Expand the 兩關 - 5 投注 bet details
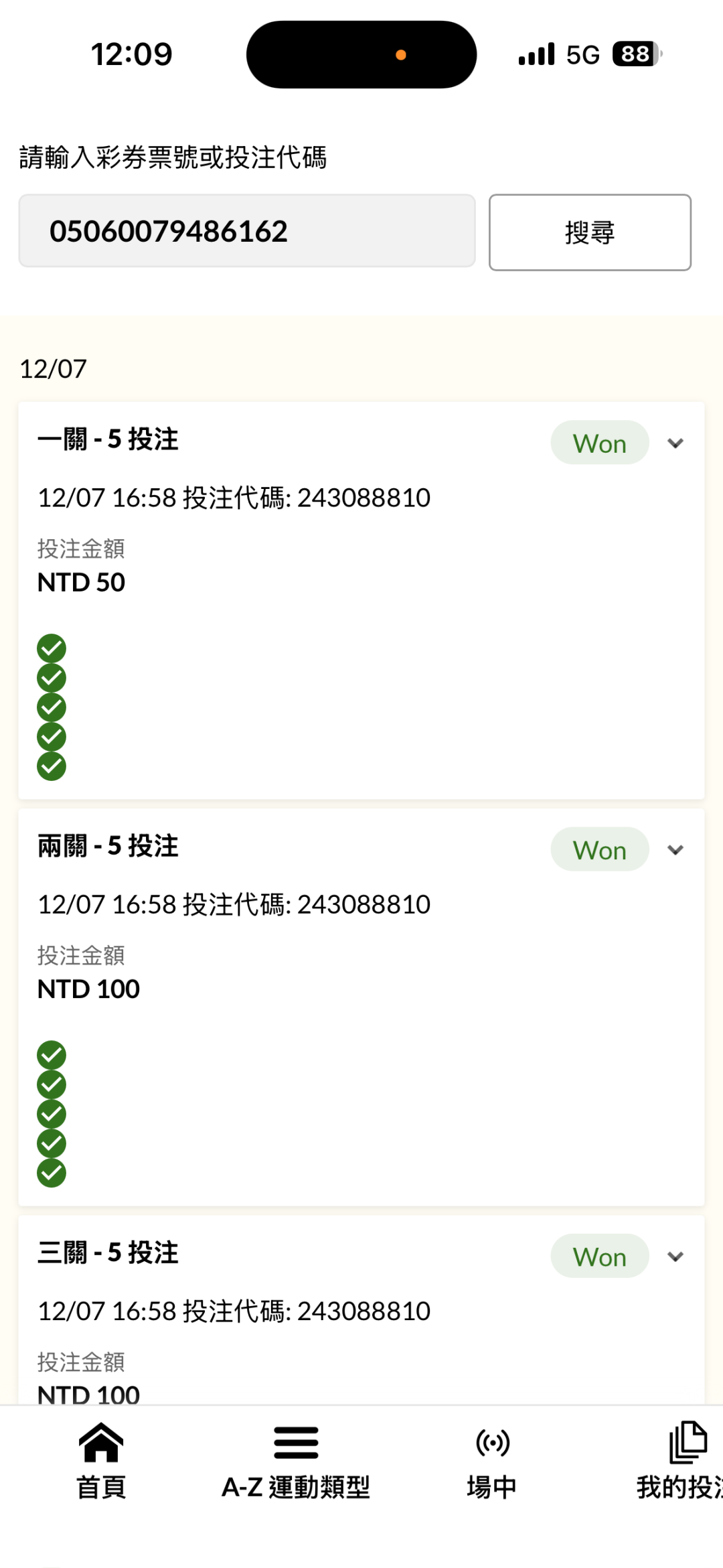The height and width of the screenshot is (1568, 723). pyautogui.click(x=675, y=850)
